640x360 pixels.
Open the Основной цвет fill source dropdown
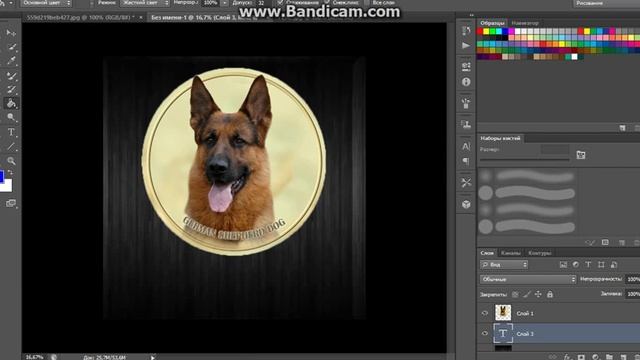point(46,2)
